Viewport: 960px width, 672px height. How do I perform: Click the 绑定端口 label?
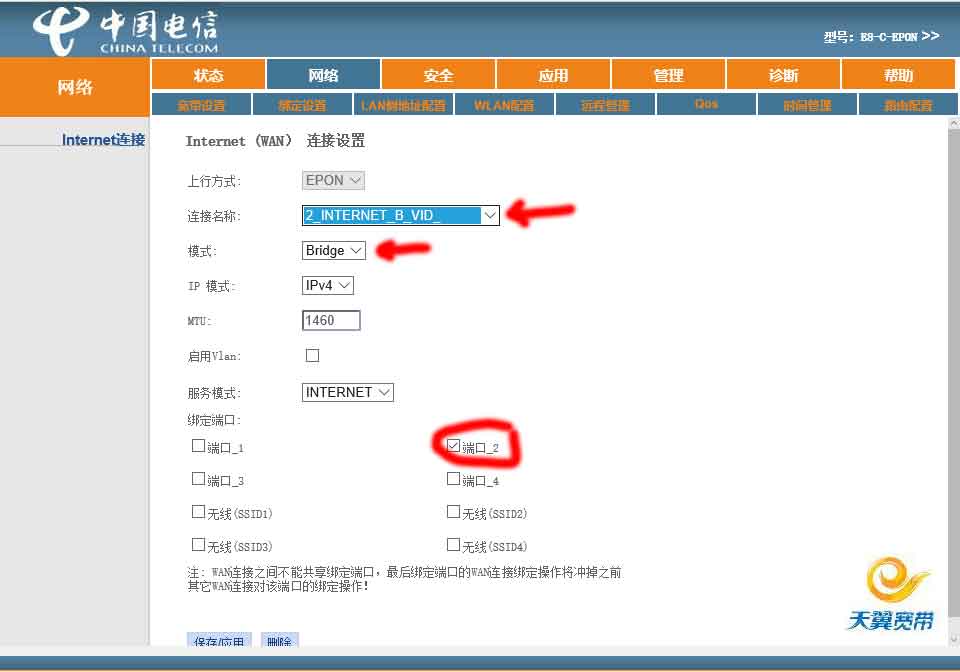click(214, 420)
